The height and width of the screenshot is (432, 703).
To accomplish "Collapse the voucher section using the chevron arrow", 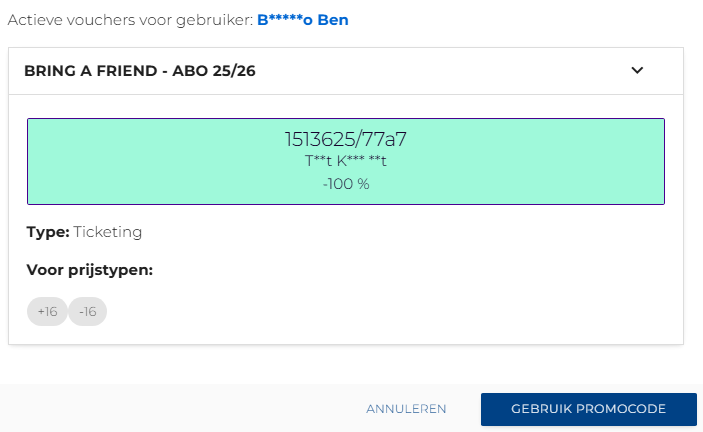I will (x=637, y=70).
